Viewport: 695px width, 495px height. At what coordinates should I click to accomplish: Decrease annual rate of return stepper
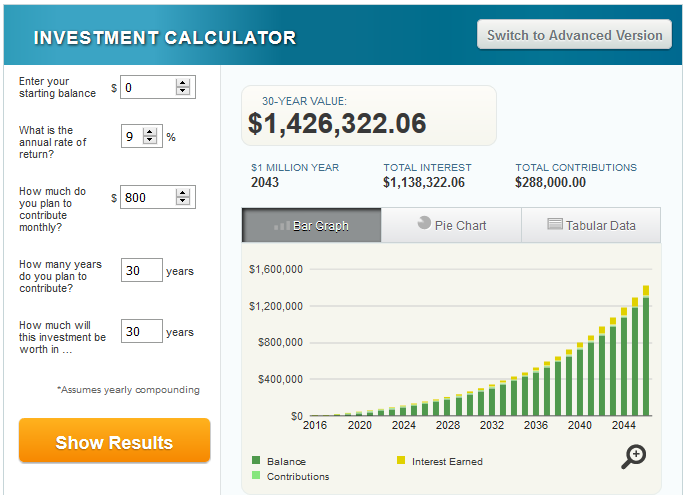150,141
